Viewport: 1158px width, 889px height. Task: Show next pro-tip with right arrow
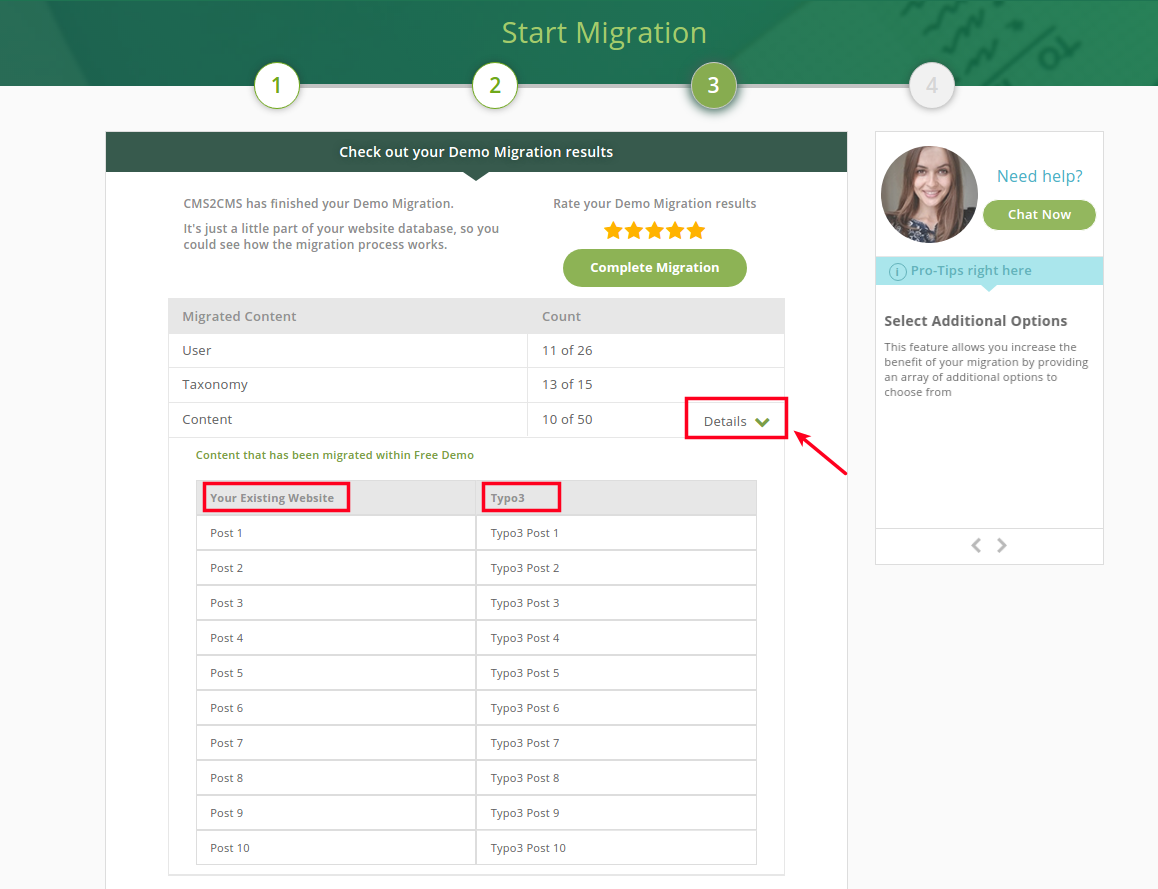(x=1001, y=546)
